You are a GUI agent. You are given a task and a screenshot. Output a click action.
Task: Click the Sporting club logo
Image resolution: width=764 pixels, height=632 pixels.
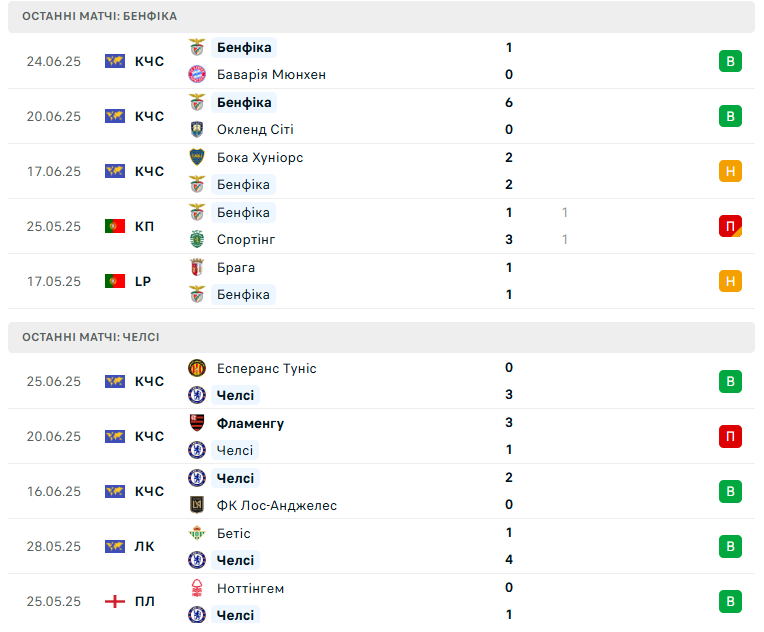(197, 239)
